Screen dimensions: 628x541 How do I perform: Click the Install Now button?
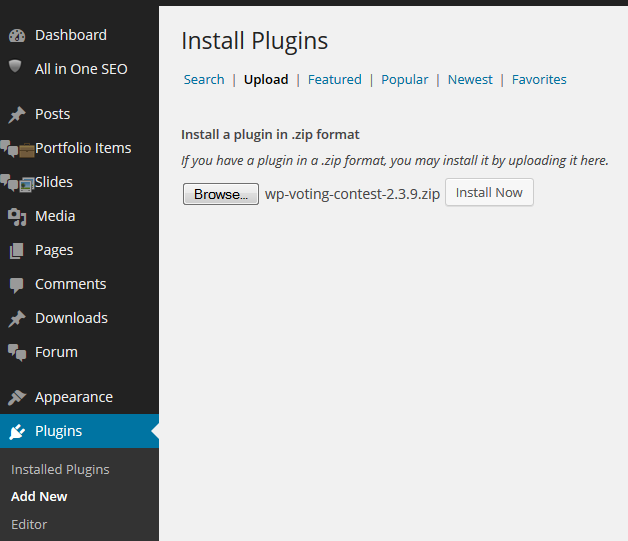point(489,193)
